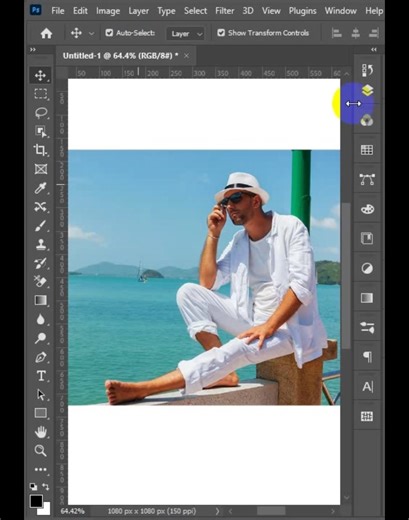
Task: Open the Swatches grid panel
Action: 367,150
